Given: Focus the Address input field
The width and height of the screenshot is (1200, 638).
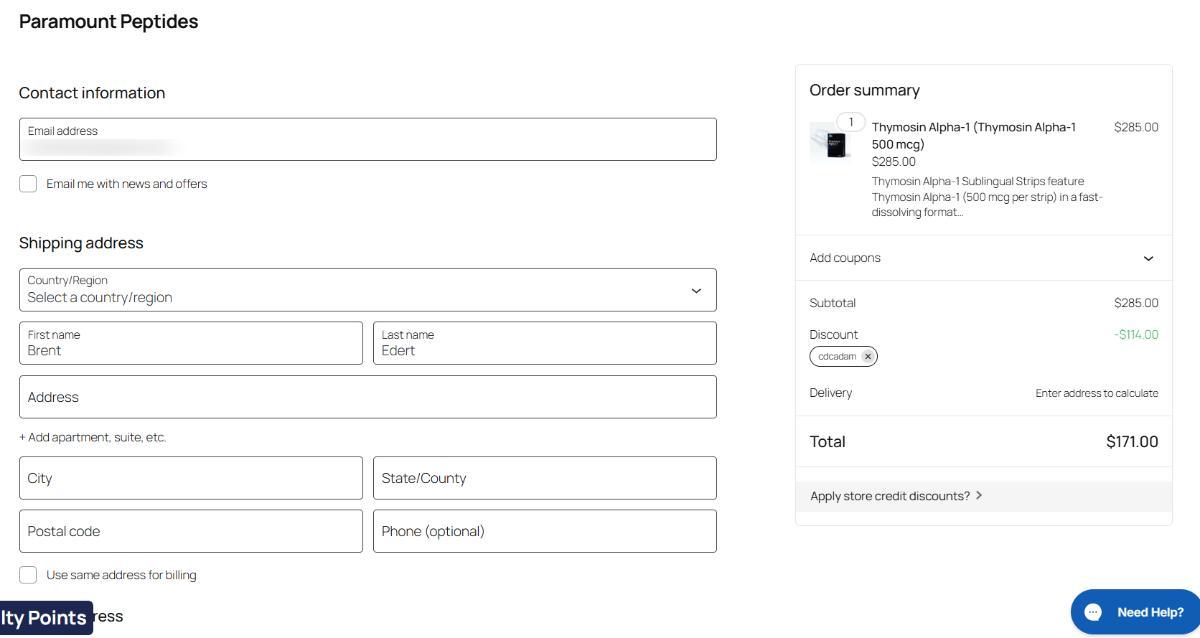Looking at the screenshot, I should click(x=367, y=397).
